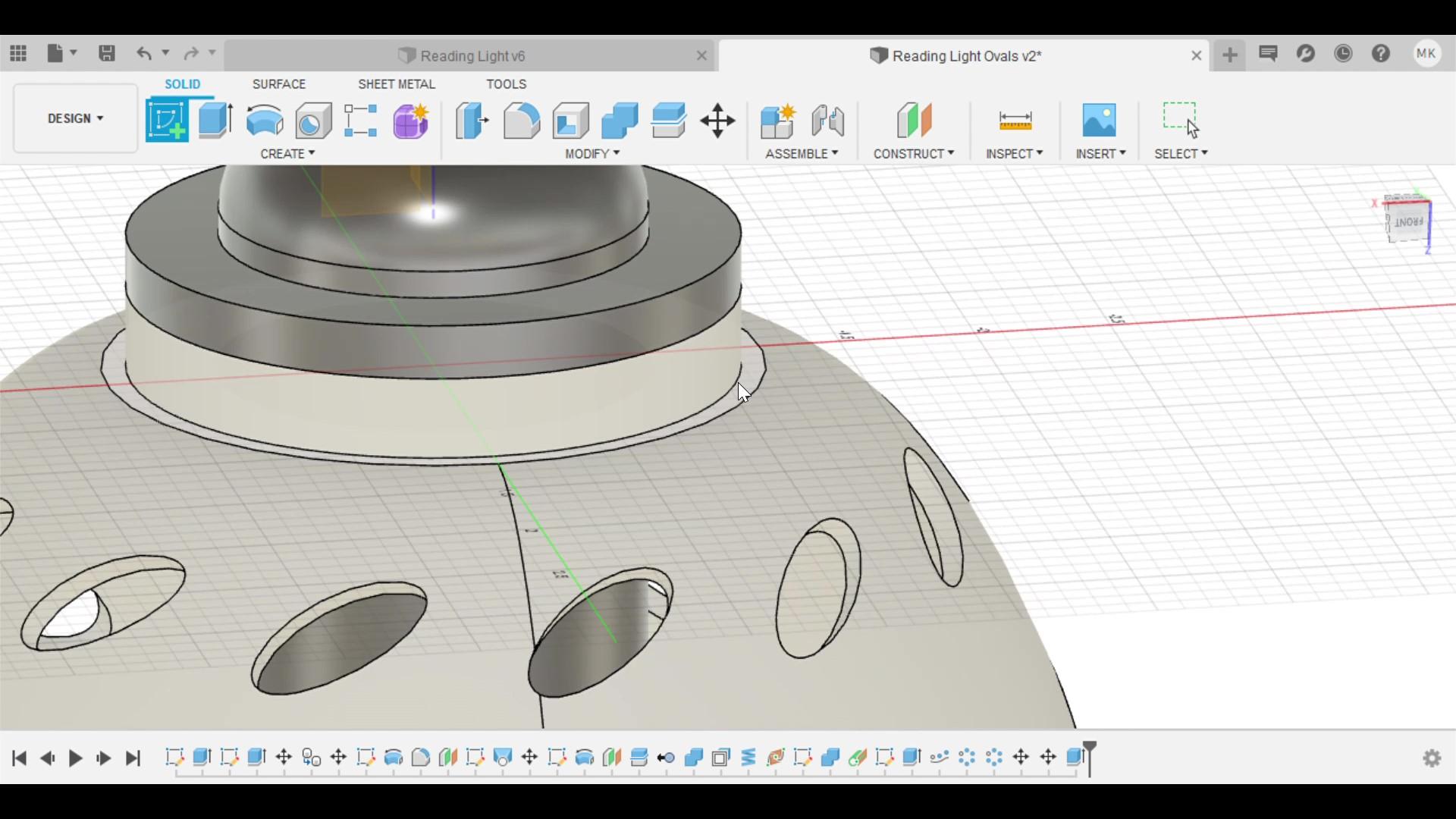Select the Extrude tool
Screen dimensions: 1456x819
pyautogui.click(x=215, y=120)
